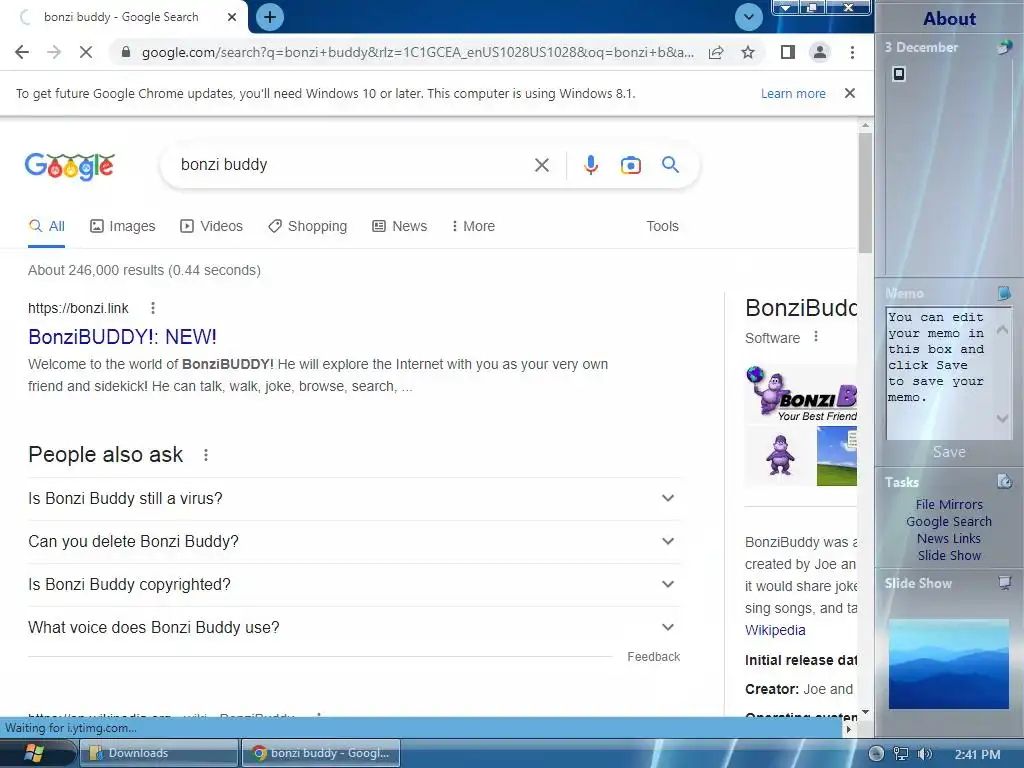Open the Chrome profile avatar

pyautogui.click(x=820, y=52)
